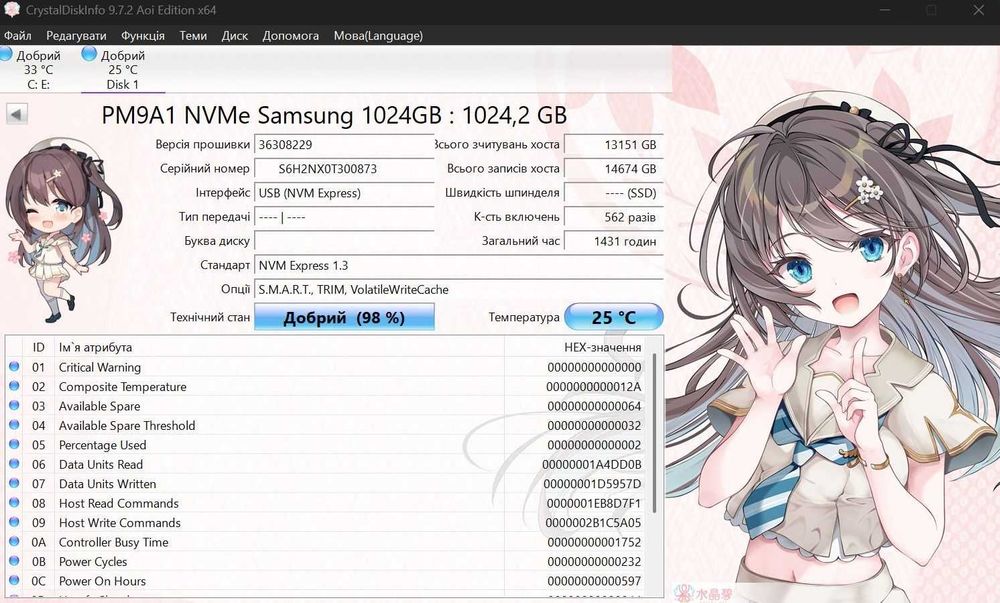
Task: Click the rotation rate value ---- (SSD)
Action: coord(614,193)
